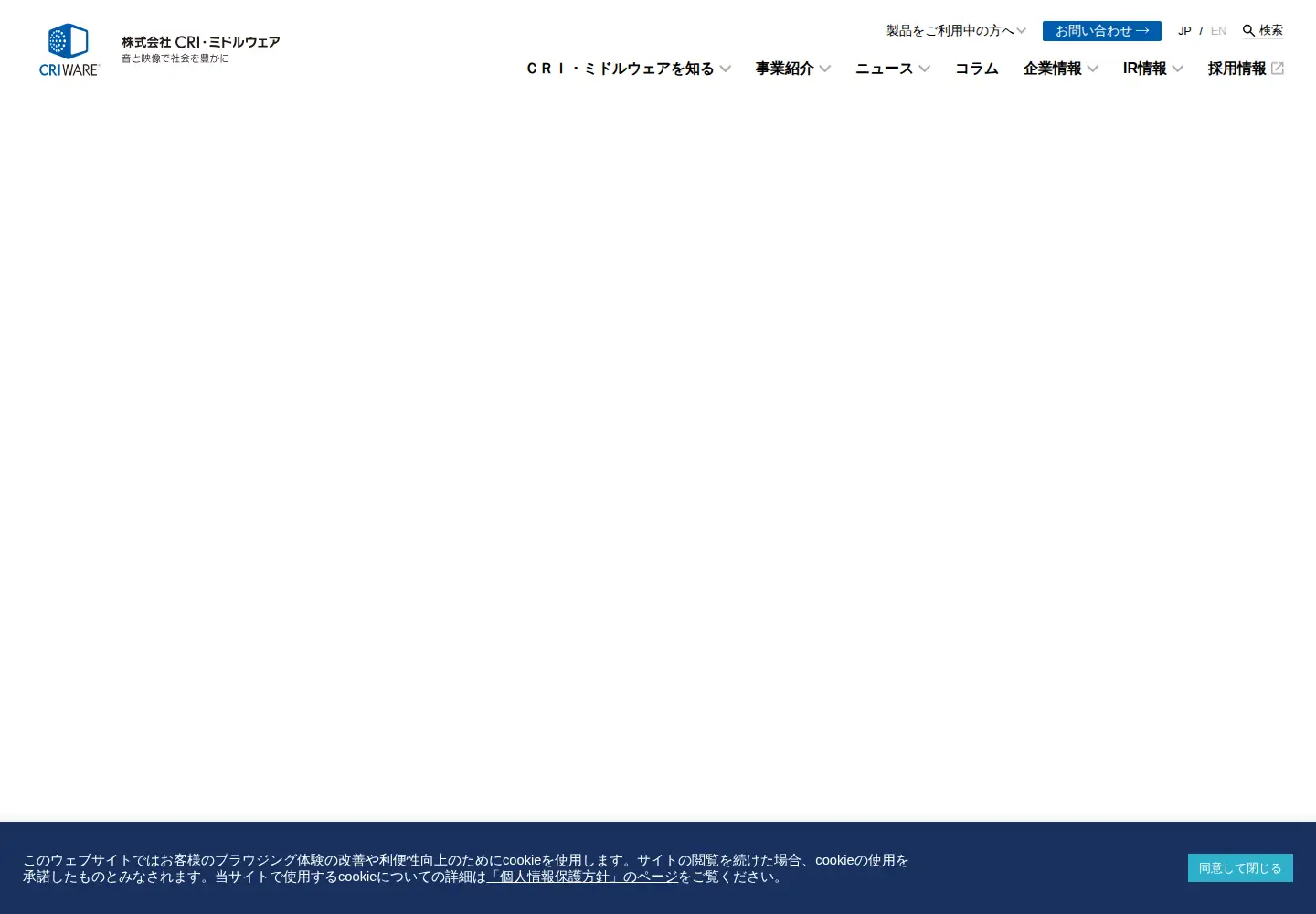Screen dimensions: 1316x914
Task: Click the CRIWARE logo
Action: pos(69,49)
